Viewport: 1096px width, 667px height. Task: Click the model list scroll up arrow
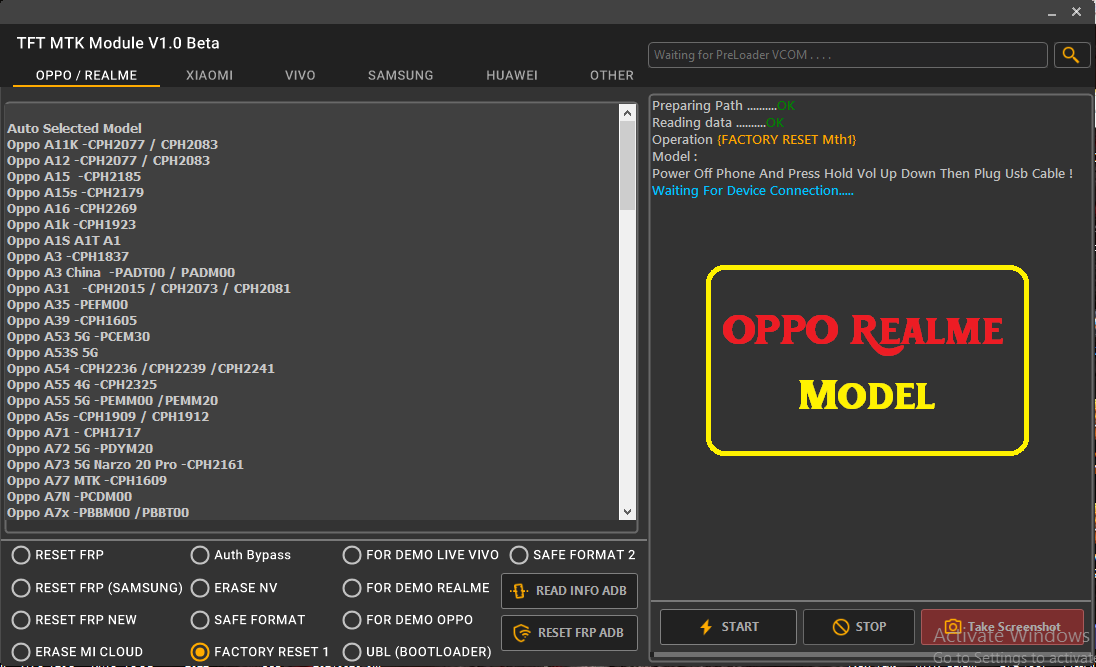pyautogui.click(x=627, y=113)
